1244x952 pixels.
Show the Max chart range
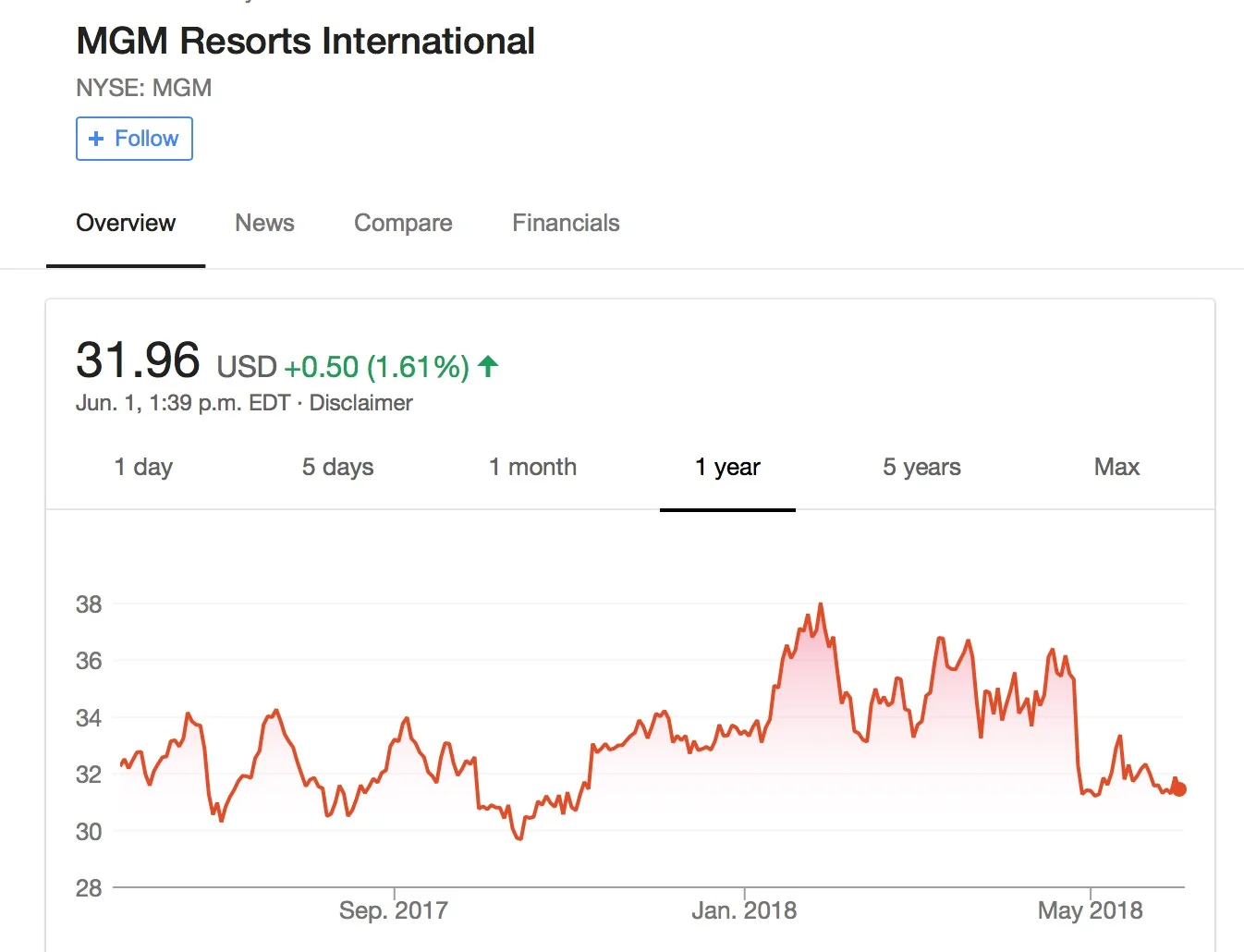coord(1116,467)
